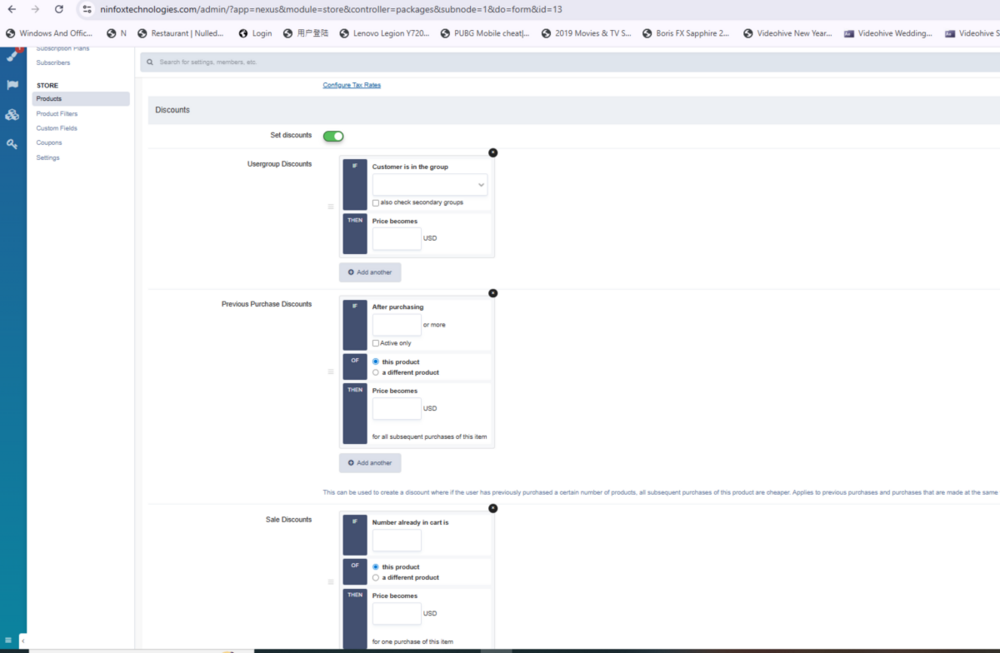Open Products in the Store menu
Image resolution: width=1000 pixels, height=653 pixels.
[x=81, y=99]
